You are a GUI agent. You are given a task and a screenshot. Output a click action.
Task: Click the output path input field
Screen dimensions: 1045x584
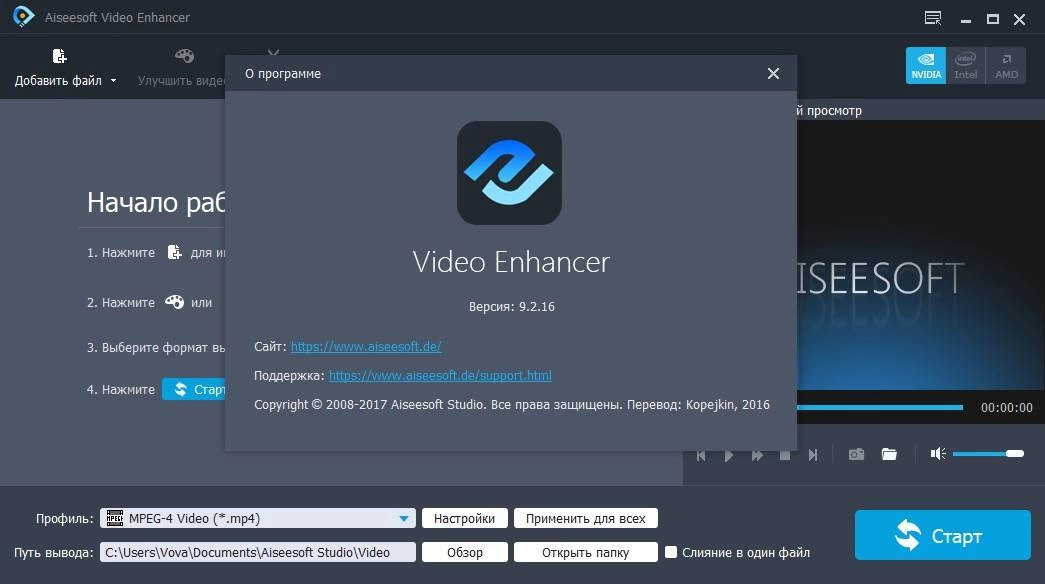[x=258, y=552]
